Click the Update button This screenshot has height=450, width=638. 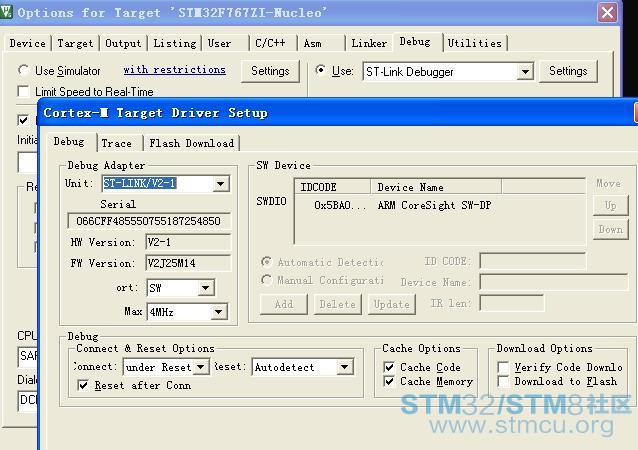point(391,304)
